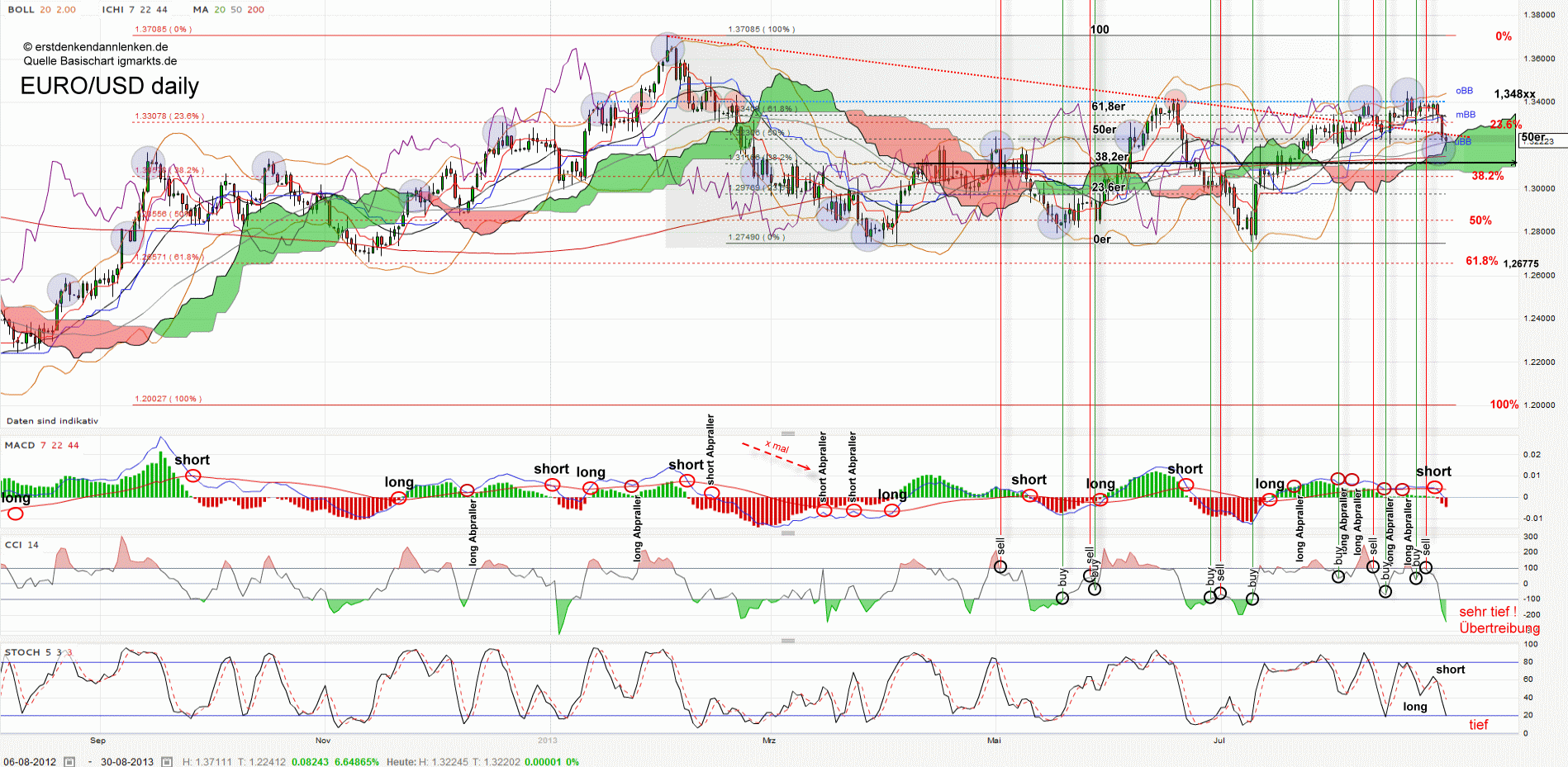Image resolution: width=1568 pixels, height=767 pixels.
Task: Click the EURO/USD daily chart title
Action: pyautogui.click(x=110, y=86)
